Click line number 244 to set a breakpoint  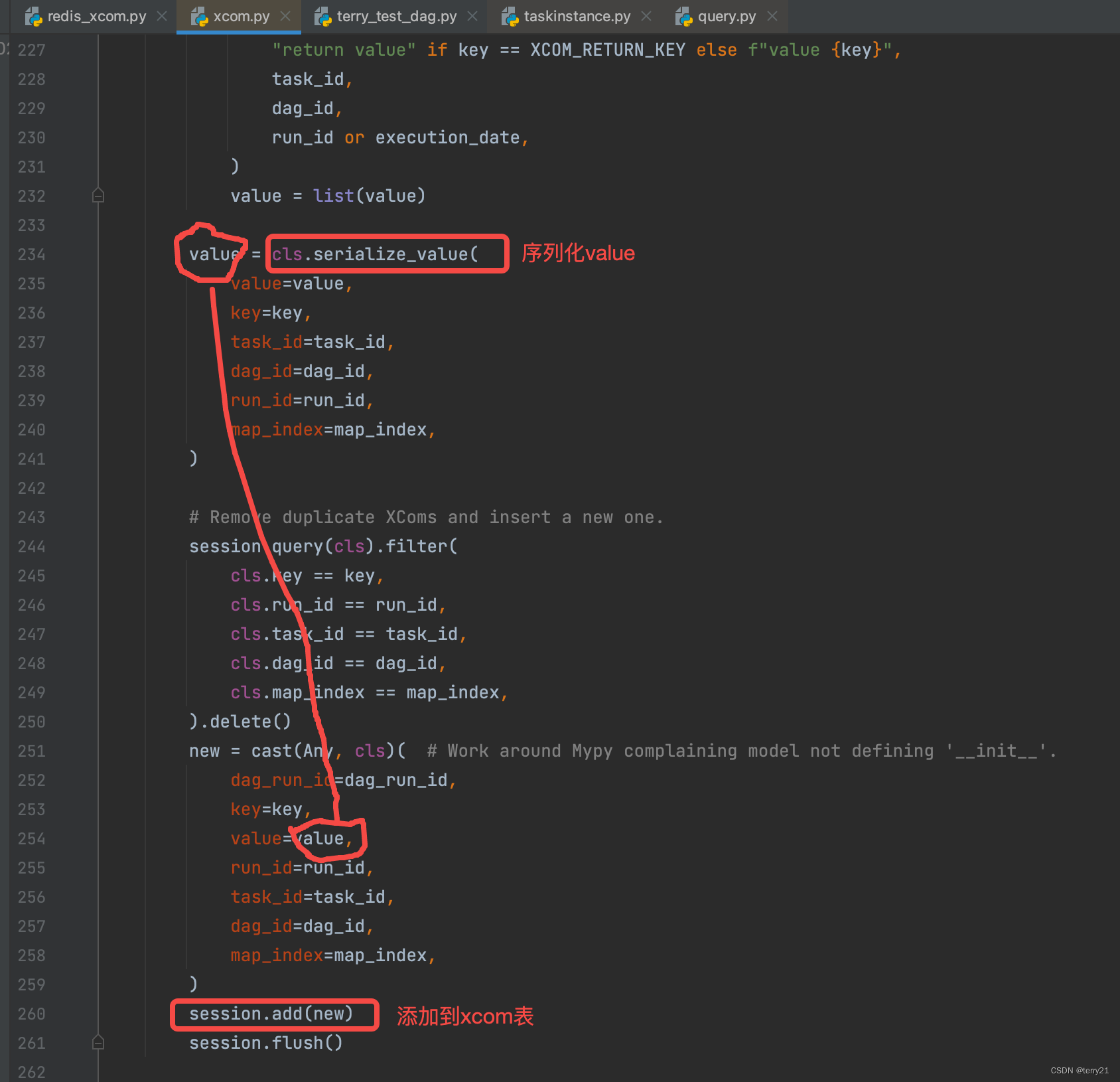(31, 546)
